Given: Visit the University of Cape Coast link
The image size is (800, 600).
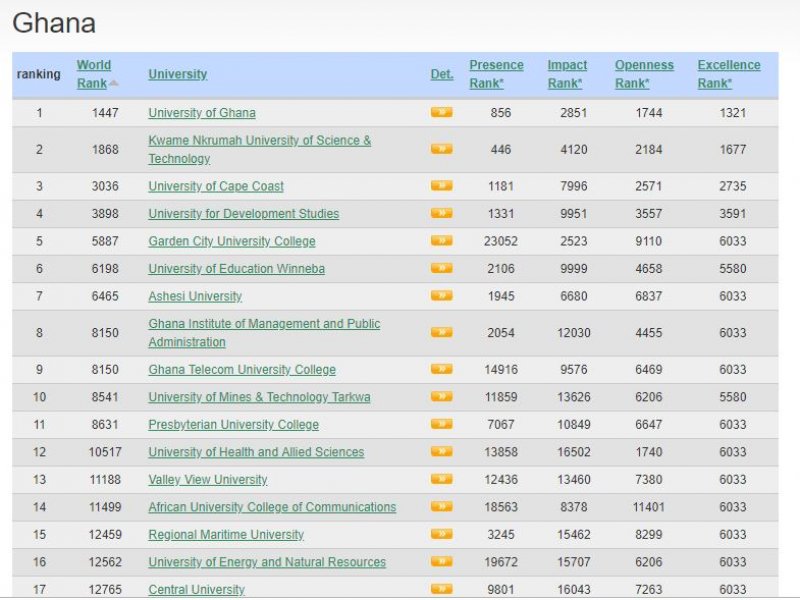Looking at the screenshot, I should [x=216, y=186].
